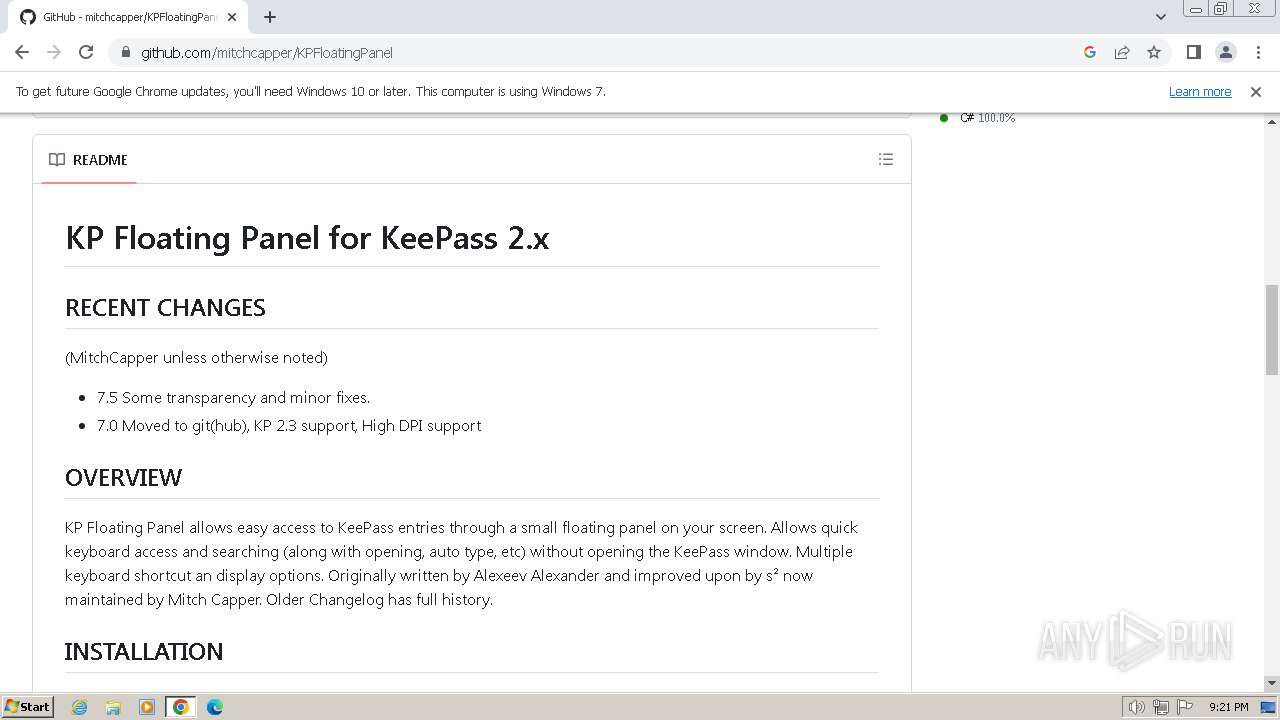
Task: View site information lock icon
Action: point(125,52)
